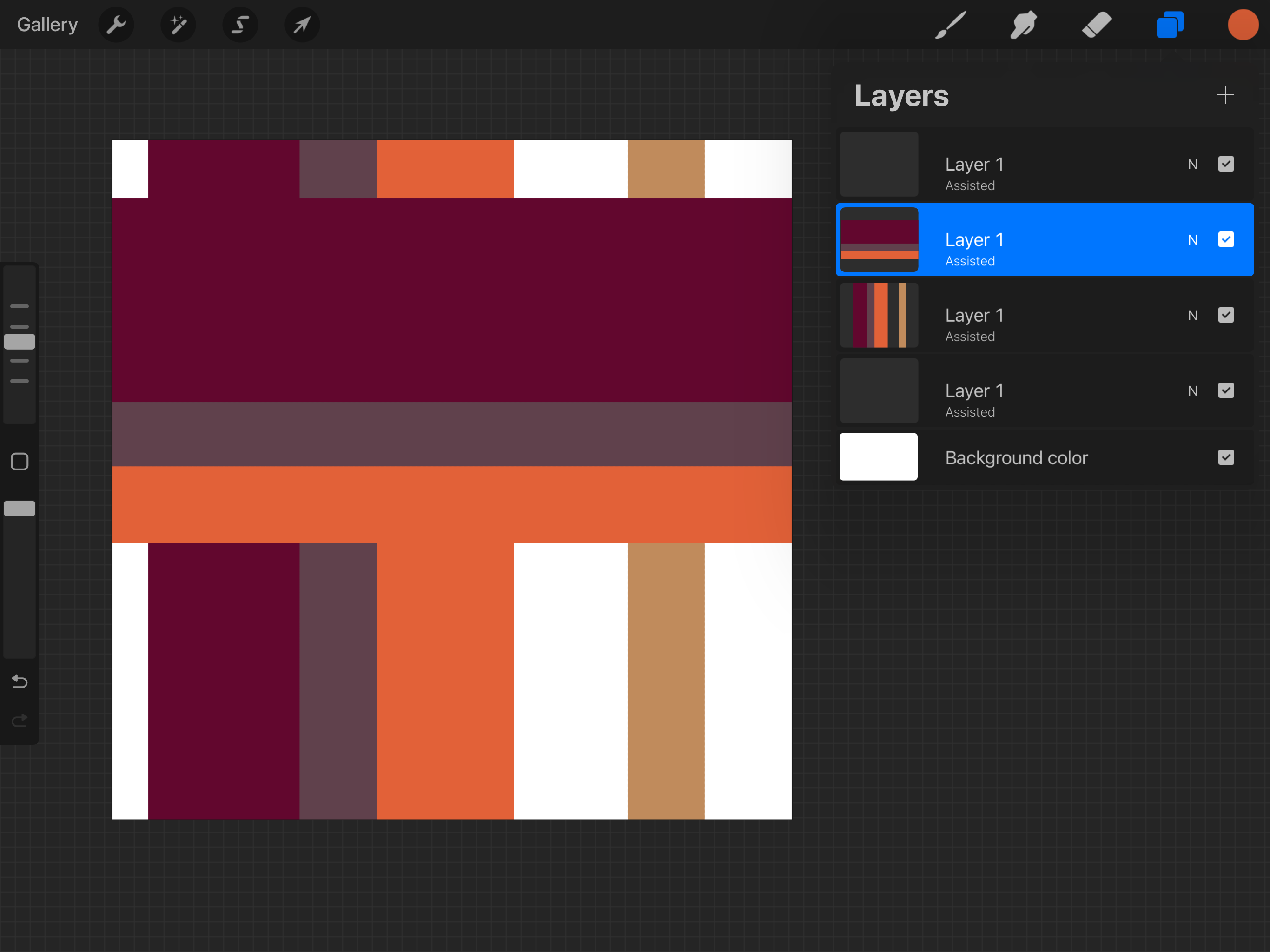Uncheck visibility of highlighted Layer 1

click(1226, 239)
